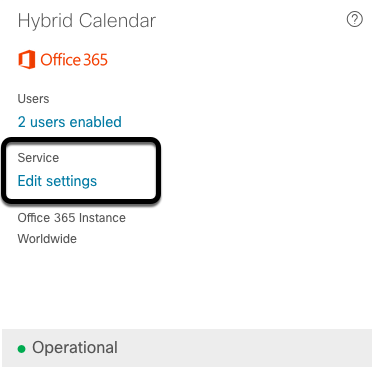Click the Office 365 Instance label
The height and width of the screenshot is (367, 372).
(x=72, y=218)
